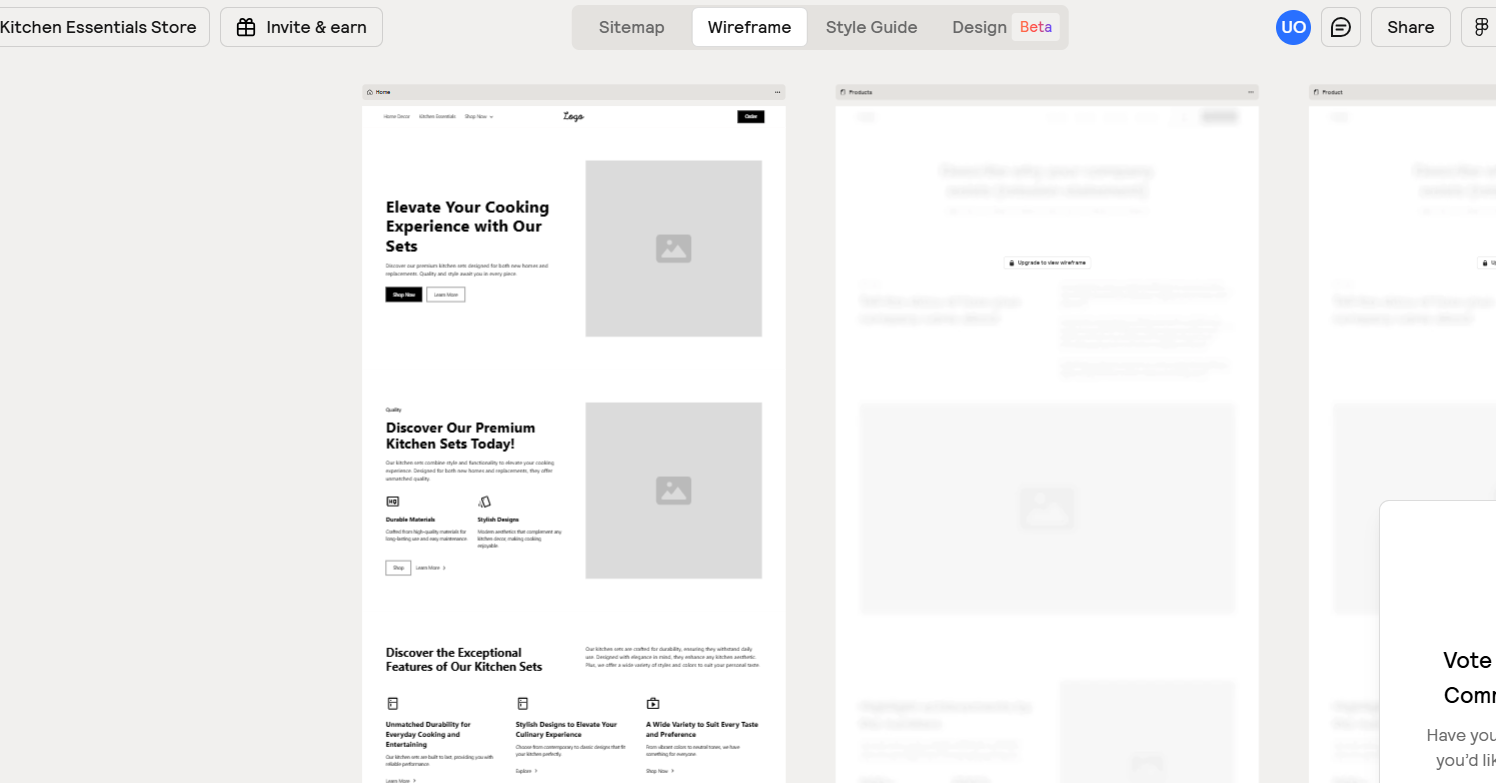Image resolution: width=1496 pixels, height=783 pixels.
Task: Click the gift icon on Invite & earn
Action: (x=246, y=27)
